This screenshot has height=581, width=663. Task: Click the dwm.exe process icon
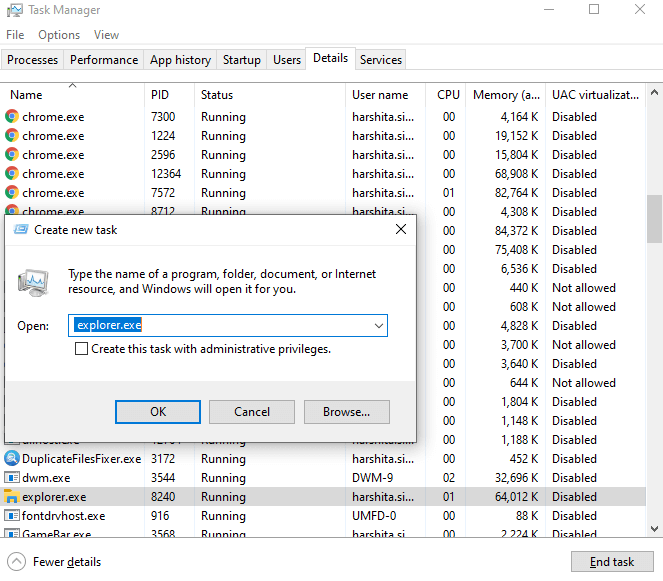tap(12, 478)
